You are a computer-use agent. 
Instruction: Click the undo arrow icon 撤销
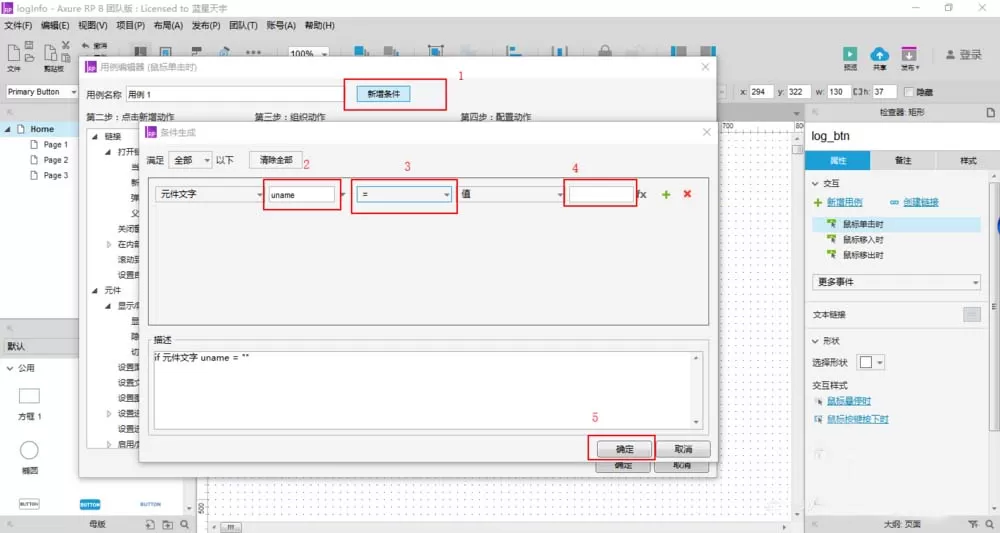tap(85, 46)
